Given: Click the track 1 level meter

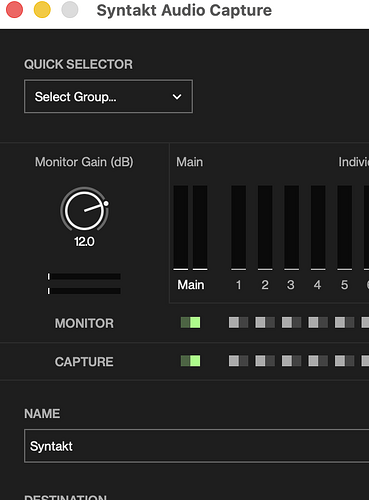Looking at the screenshot, I should click(x=239, y=228).
